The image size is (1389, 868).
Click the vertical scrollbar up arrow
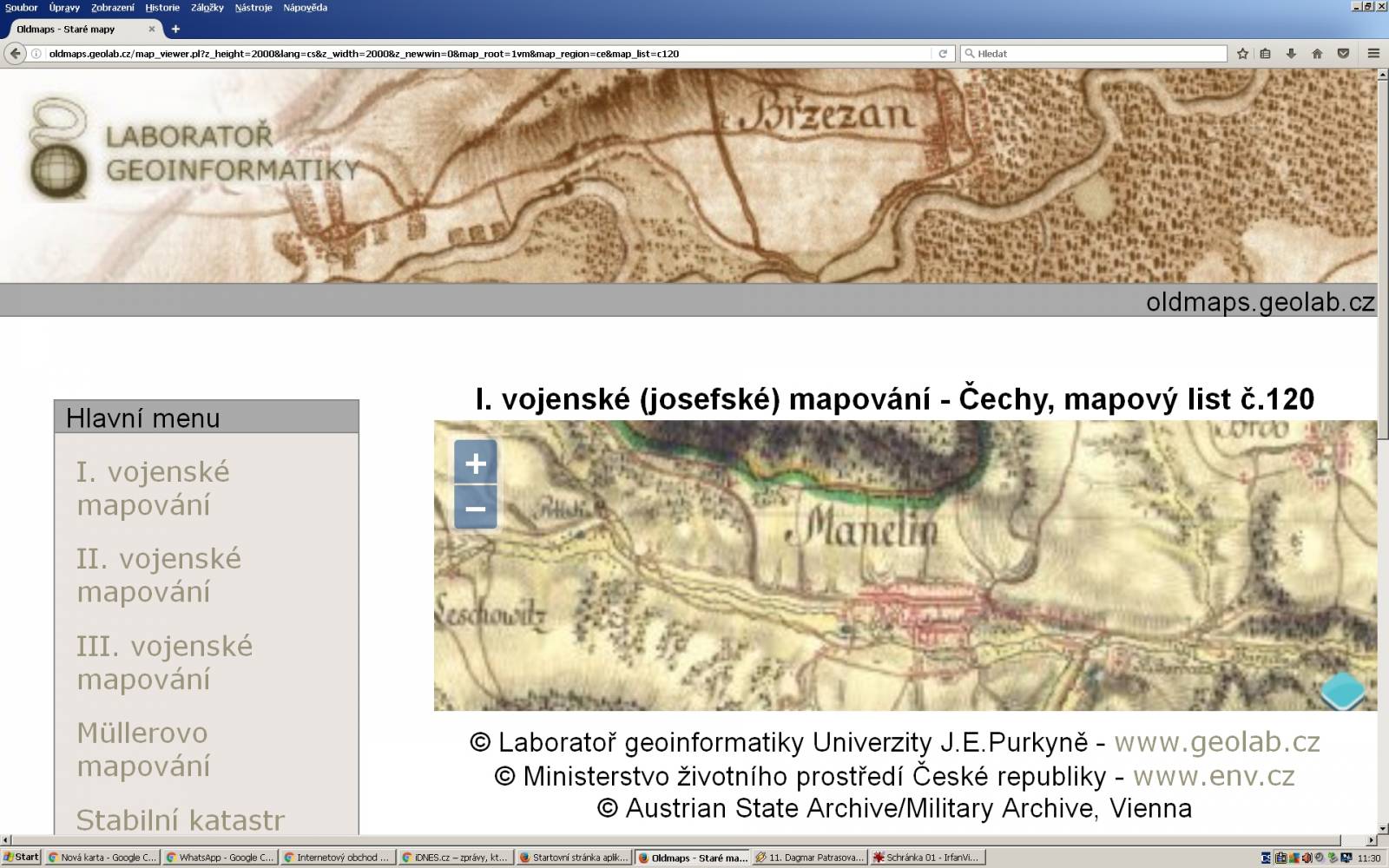pos(1383,75)
